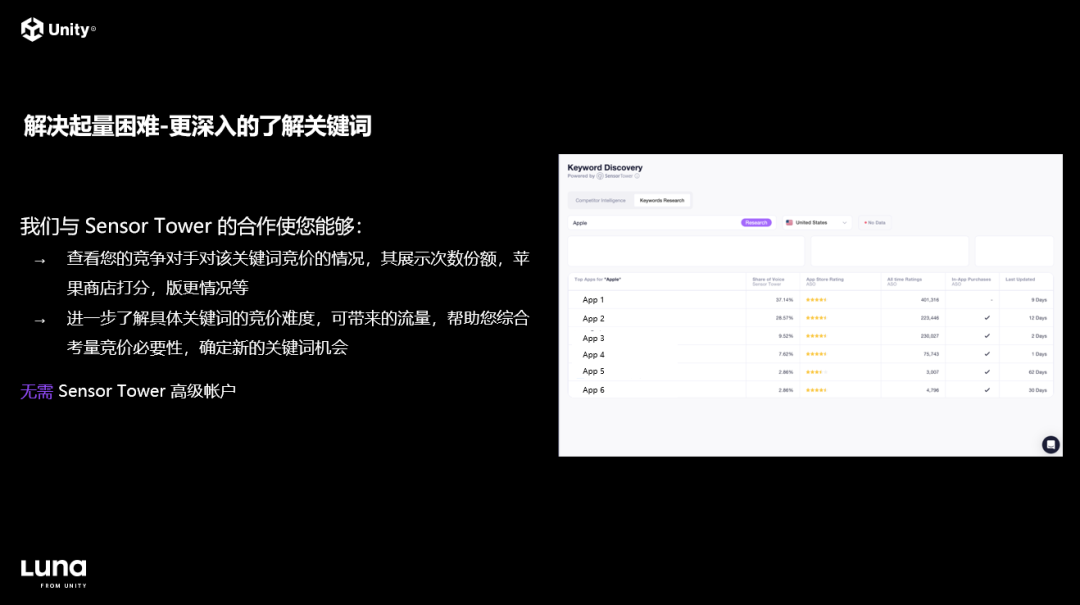Click App 5's partial star rating
The width and height of the screenshot is (1080, 605).
coord(817,370)
